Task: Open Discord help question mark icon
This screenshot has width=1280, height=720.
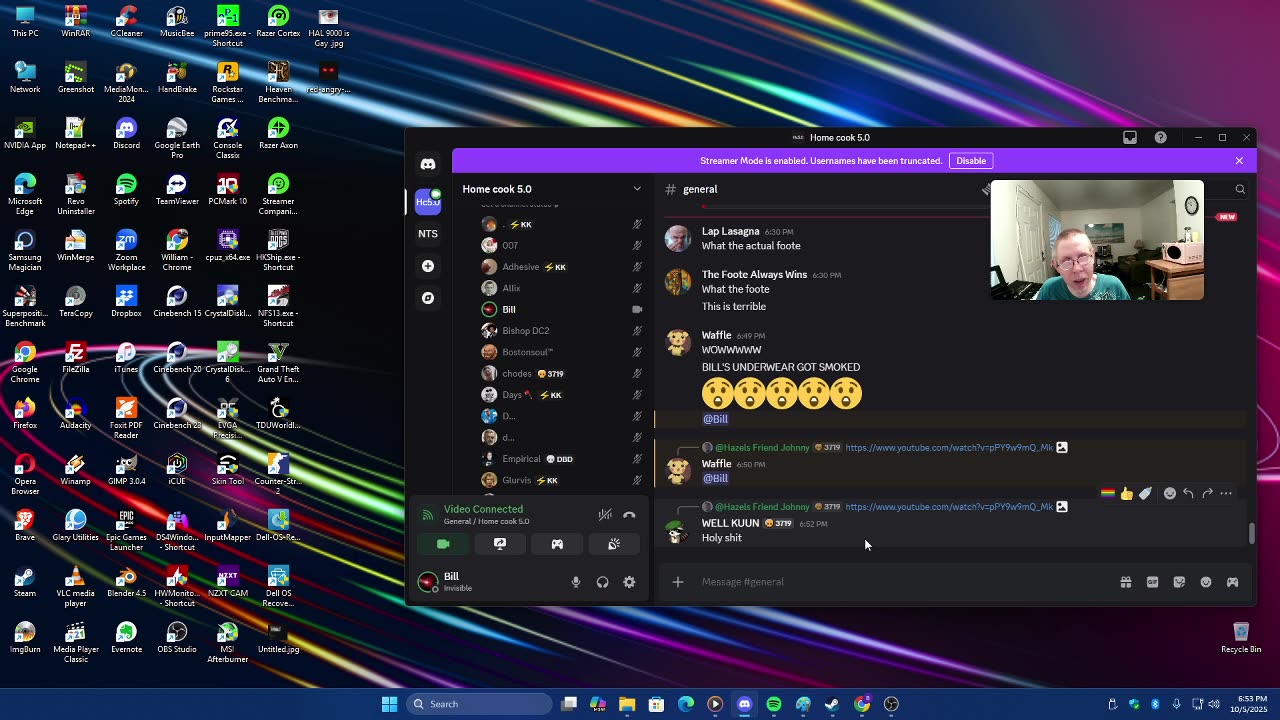Action: tap(1160, 138)
